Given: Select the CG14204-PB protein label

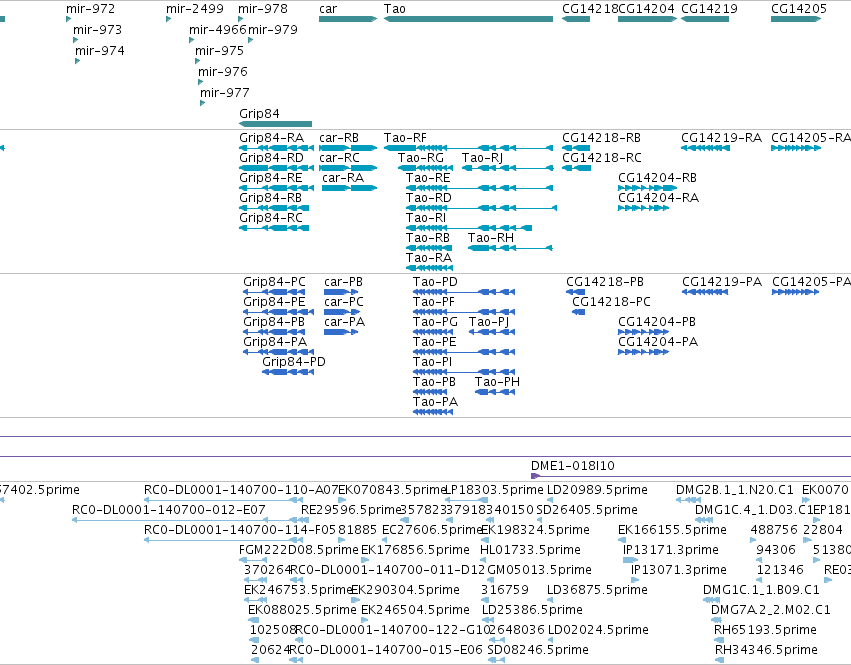Looking at the screenshot, I should coord(657,322).
